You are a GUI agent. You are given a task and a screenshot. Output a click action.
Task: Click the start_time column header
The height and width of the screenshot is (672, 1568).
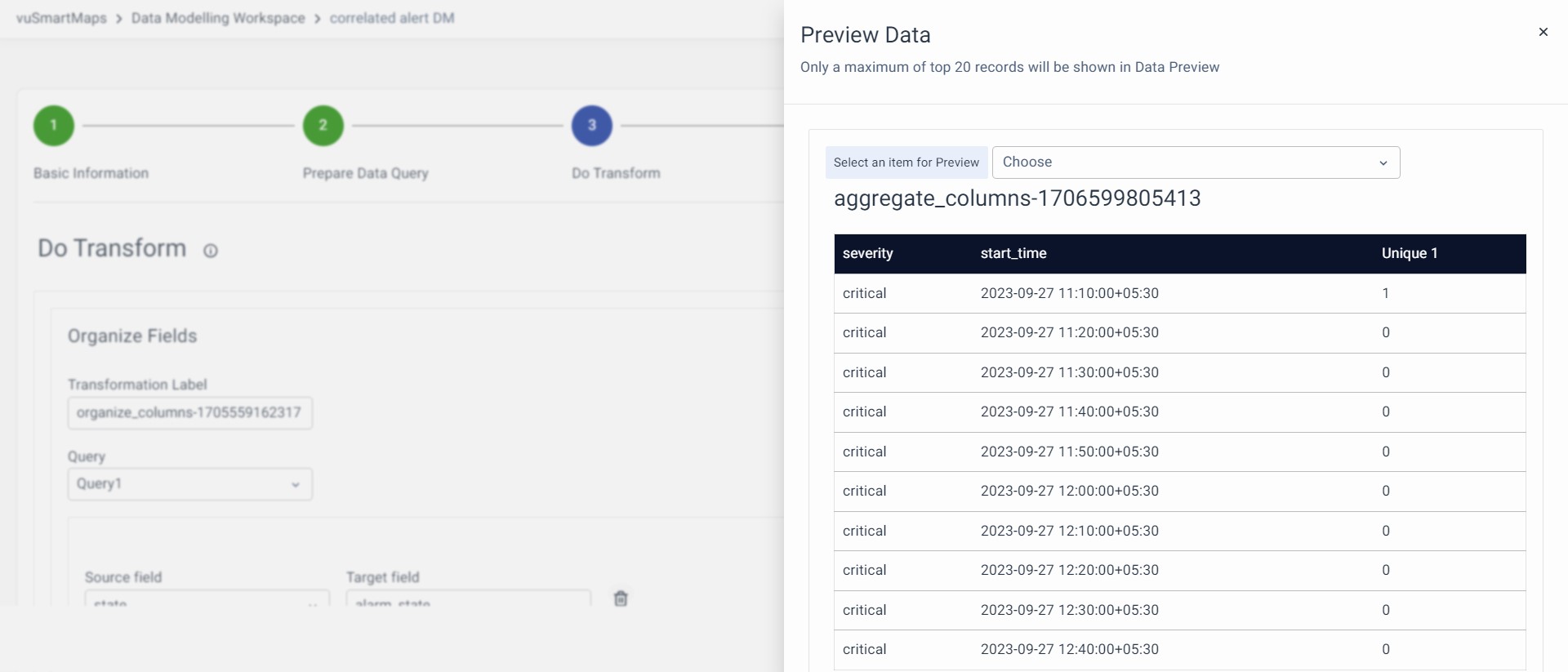1013,254
